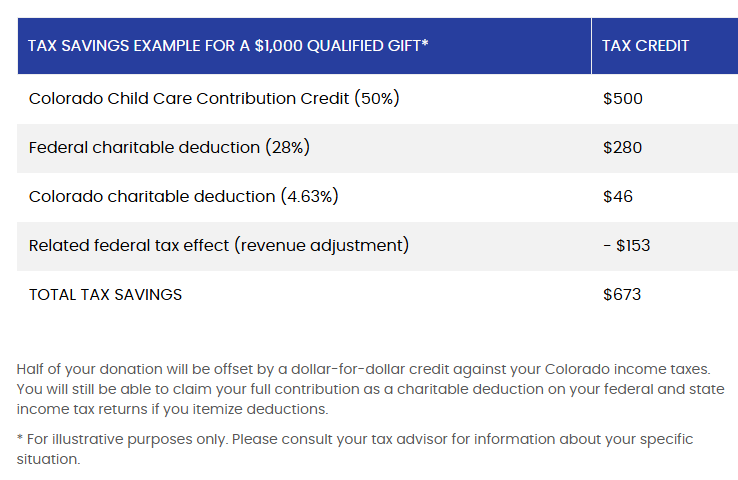Select the $500 tax credit value
This screenshot has height=480, width=738.
(x=623, y=98)
